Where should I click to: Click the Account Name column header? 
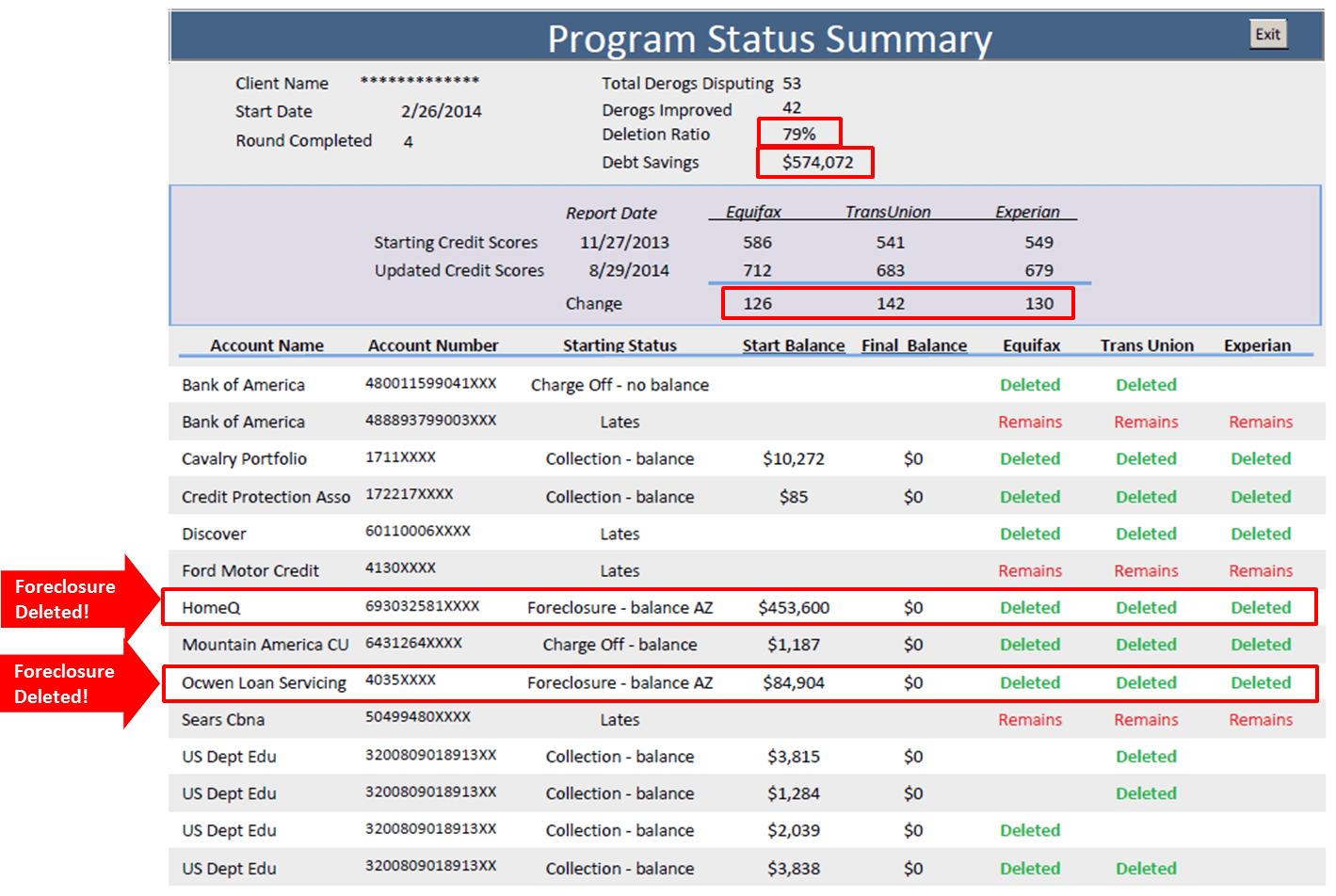(x=266, y=345)
